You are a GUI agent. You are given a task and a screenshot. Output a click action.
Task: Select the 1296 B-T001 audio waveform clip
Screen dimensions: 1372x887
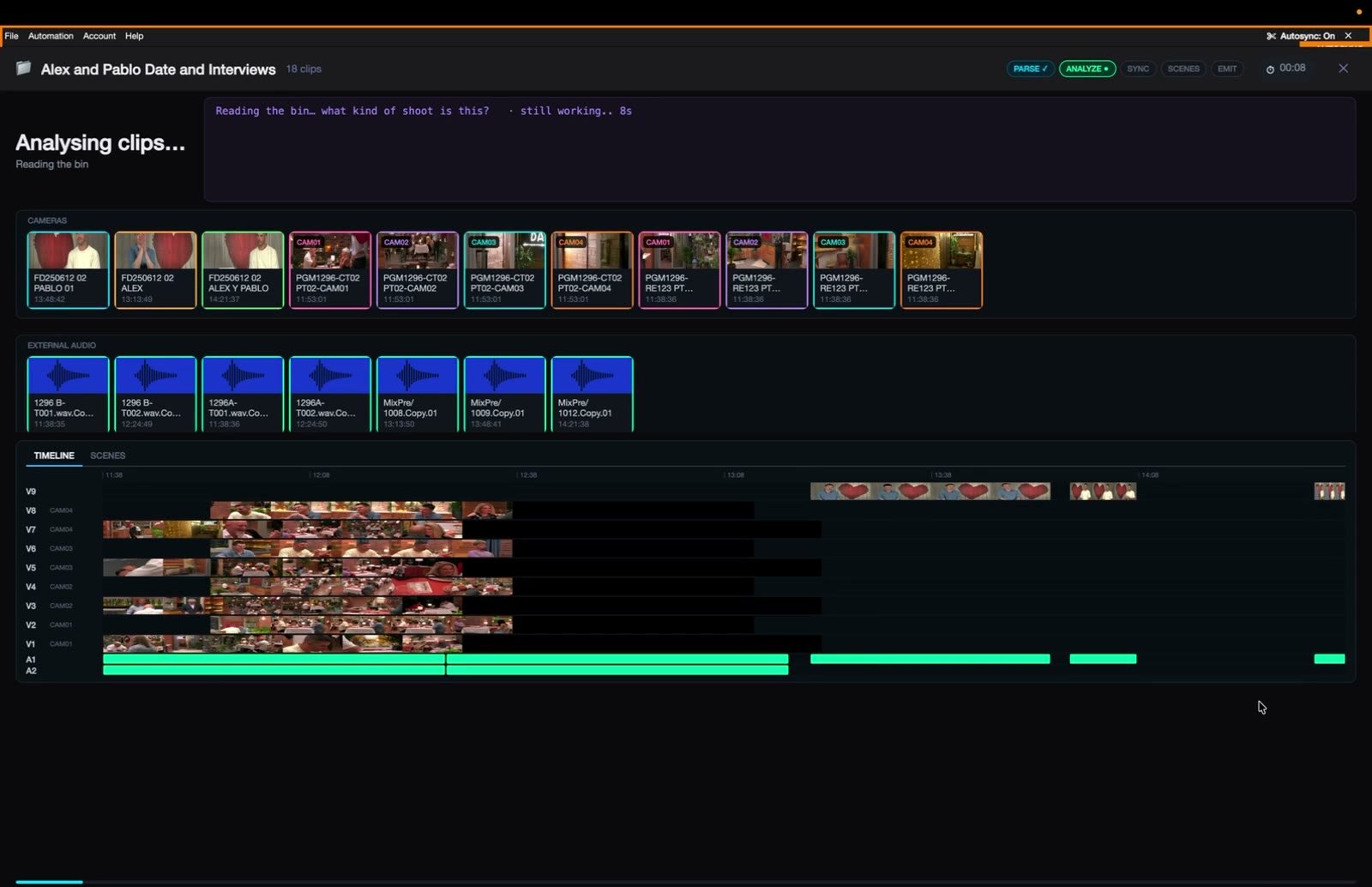(x=68, y=394)
